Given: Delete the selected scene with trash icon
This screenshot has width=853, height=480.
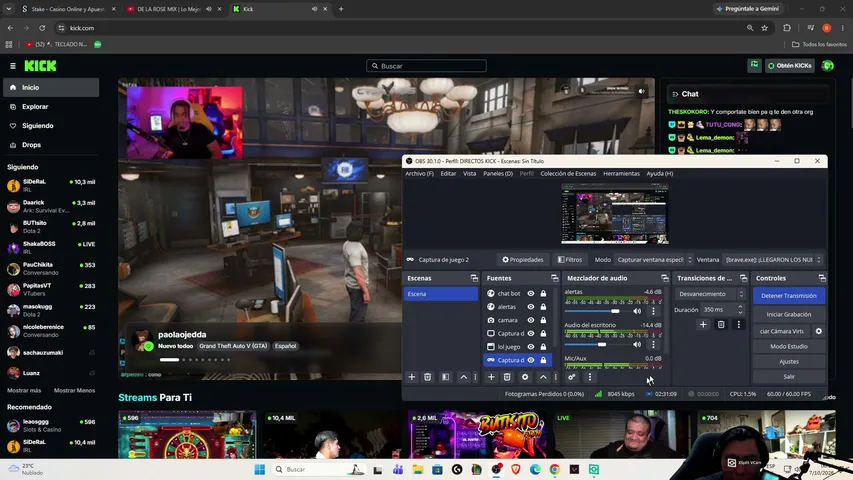Looking at the screenshot, I should [428, 377].
